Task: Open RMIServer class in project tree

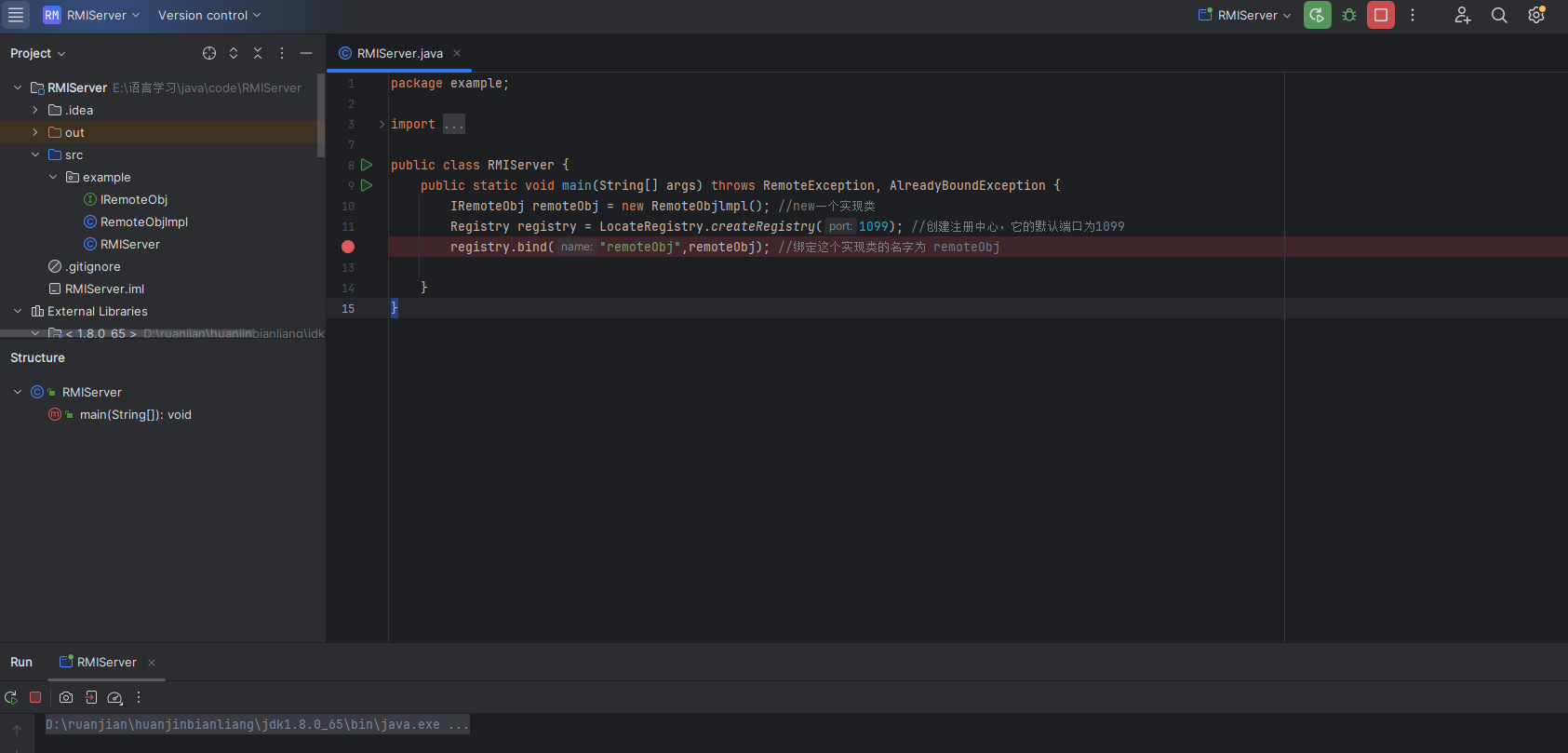Action: pyautogui.click(x=129, y=244)
